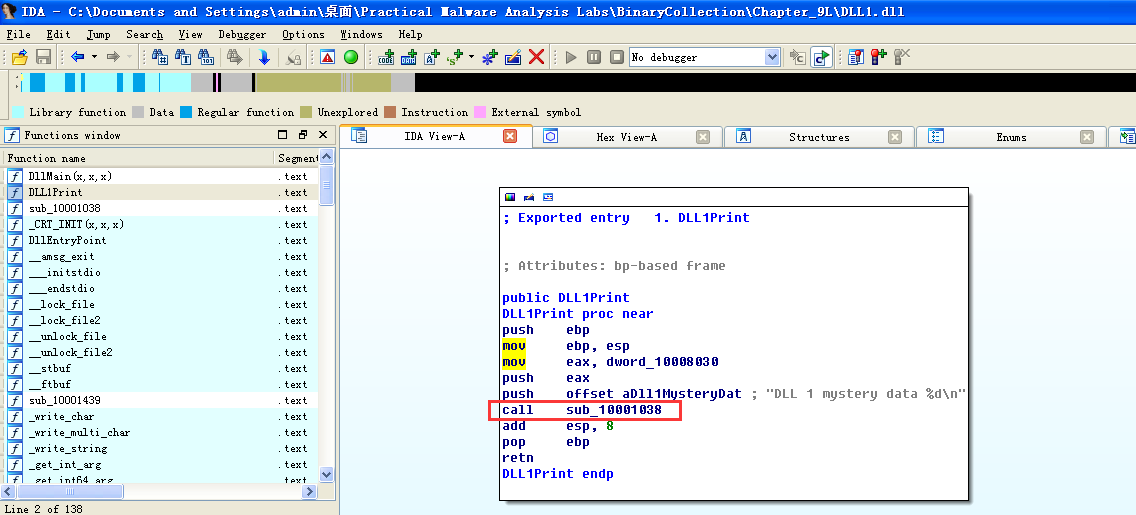Image resolution: width=1136 pixels, height=515 pixels.
Task: Click the binoculars Search text icon
Action: point(183,56)
